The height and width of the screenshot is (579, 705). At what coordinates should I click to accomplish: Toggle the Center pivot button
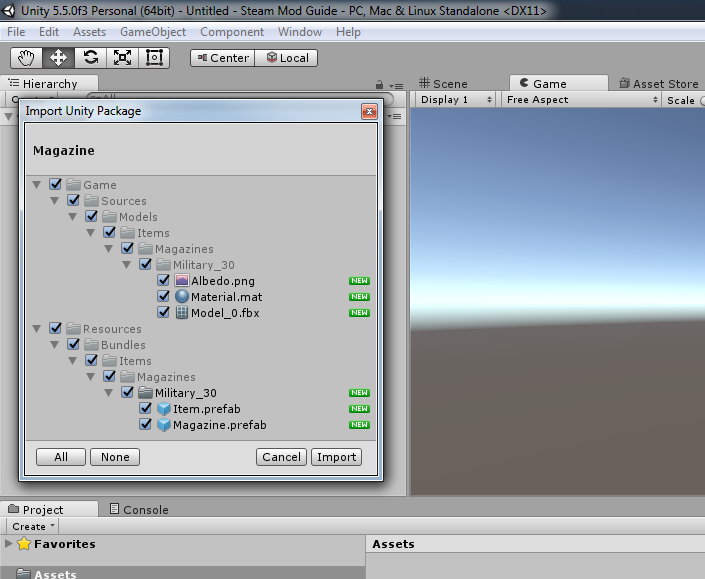223,58
